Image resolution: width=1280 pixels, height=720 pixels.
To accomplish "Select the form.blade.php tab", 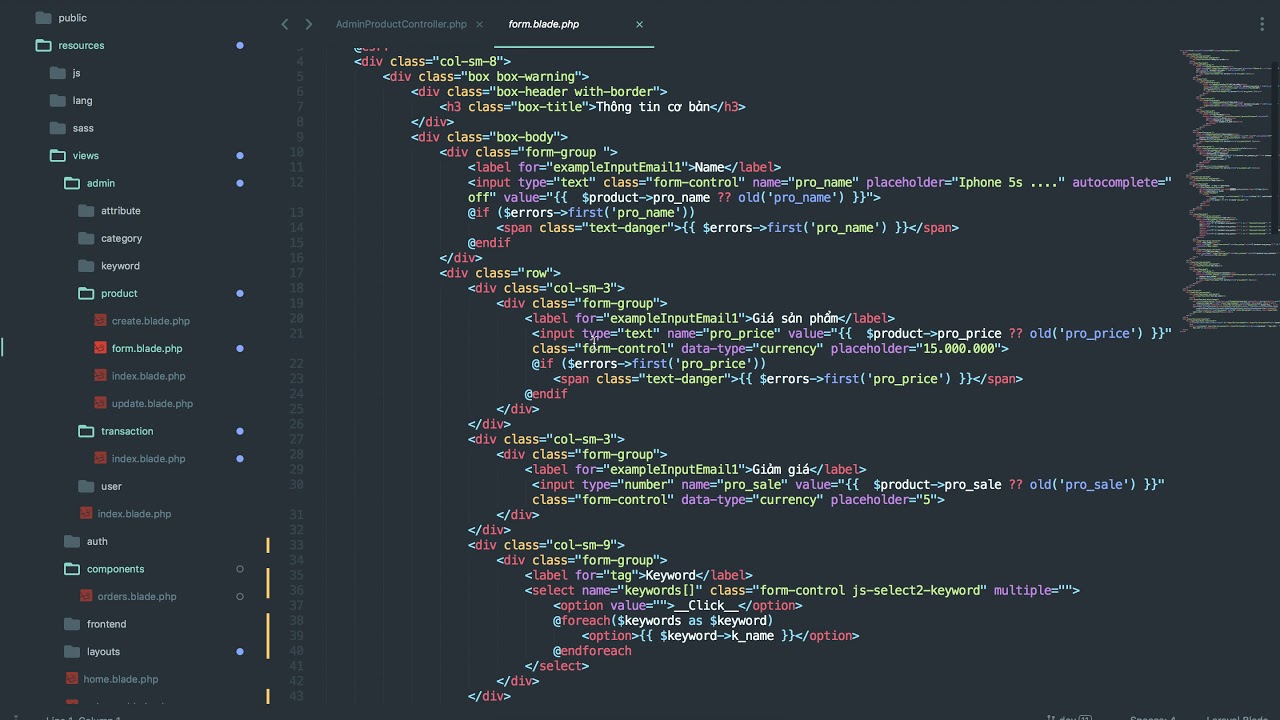I will [x=543, y=24].
